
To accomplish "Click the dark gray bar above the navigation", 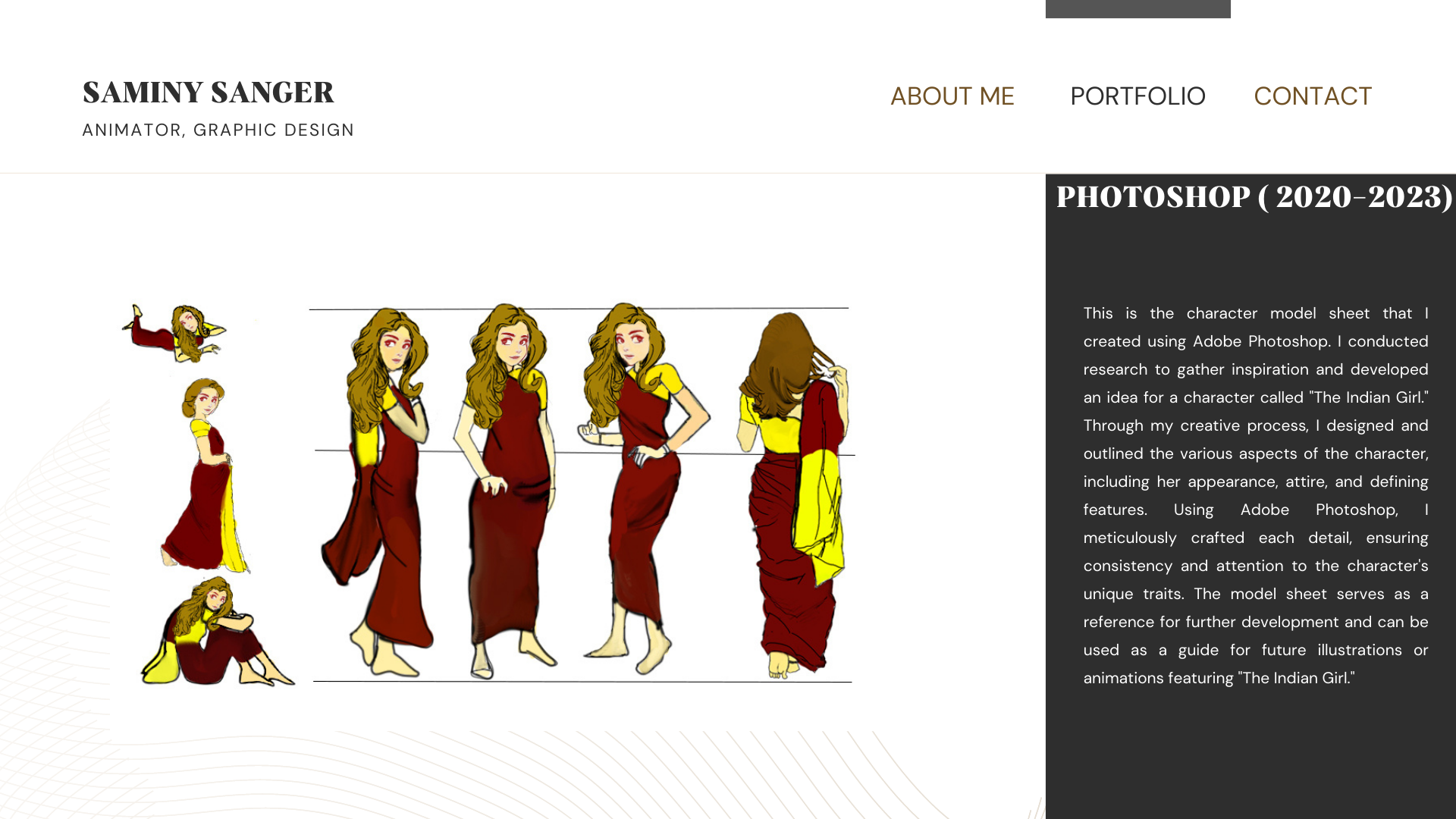I will (x=1137, y=8).
